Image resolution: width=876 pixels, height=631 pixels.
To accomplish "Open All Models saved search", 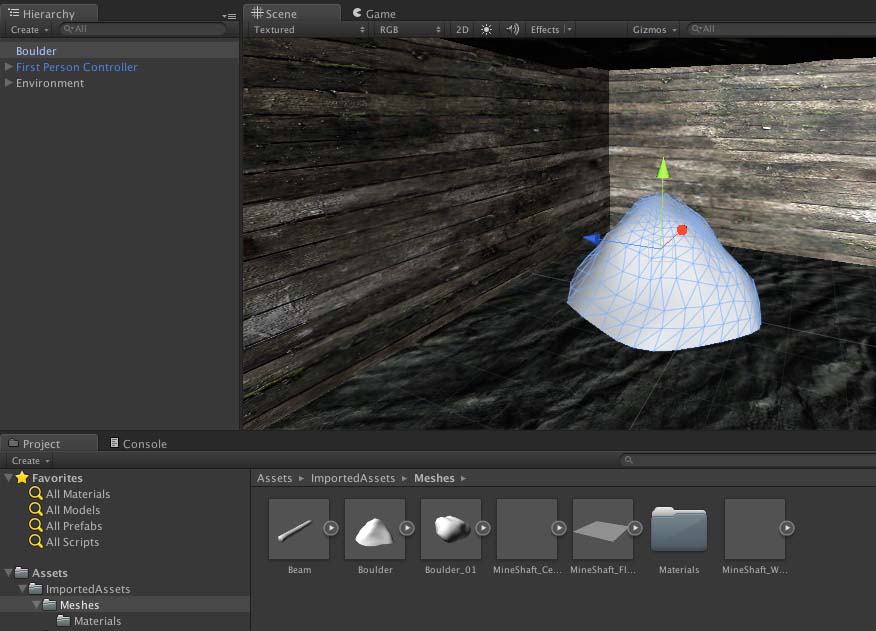I will click(x=65, y=510).
